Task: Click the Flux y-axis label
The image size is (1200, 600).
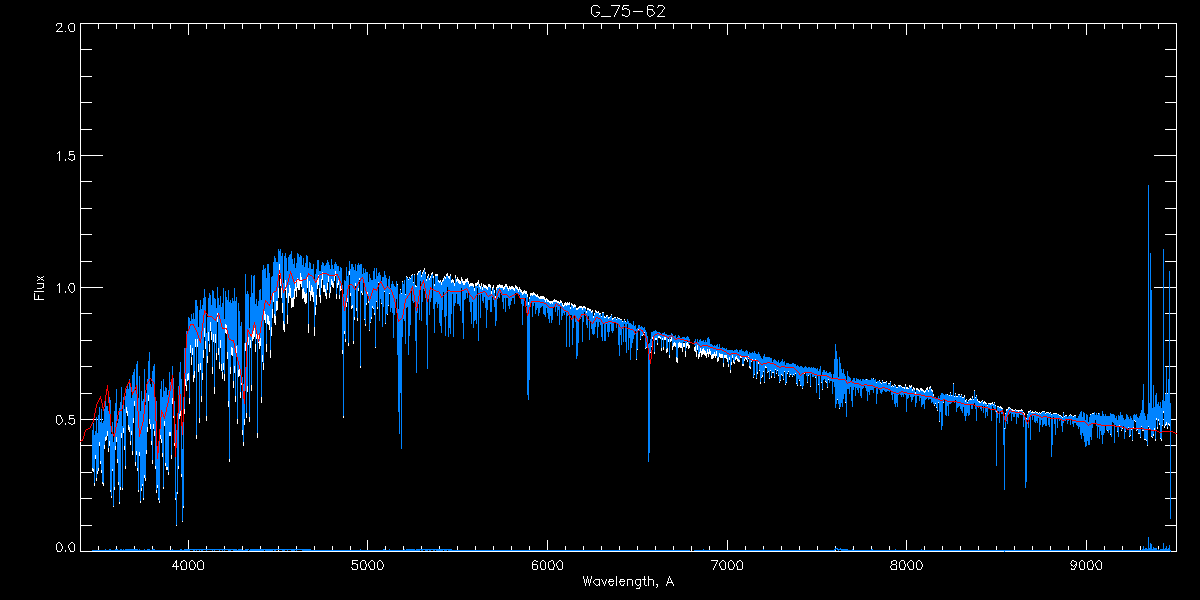Action: [40, 288]
